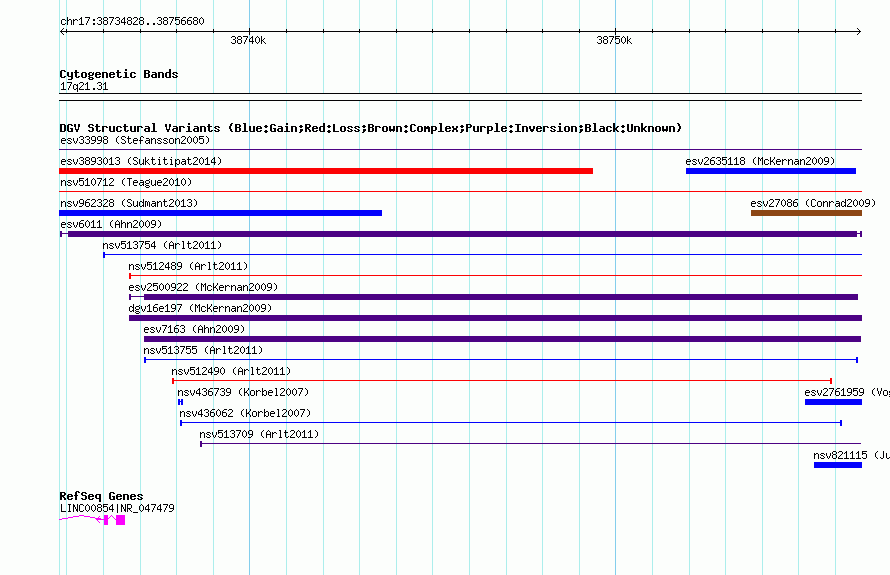890x575 pixels.
Task: Open the nsv510712 (Teague2010) label
Action: [126, 182]
